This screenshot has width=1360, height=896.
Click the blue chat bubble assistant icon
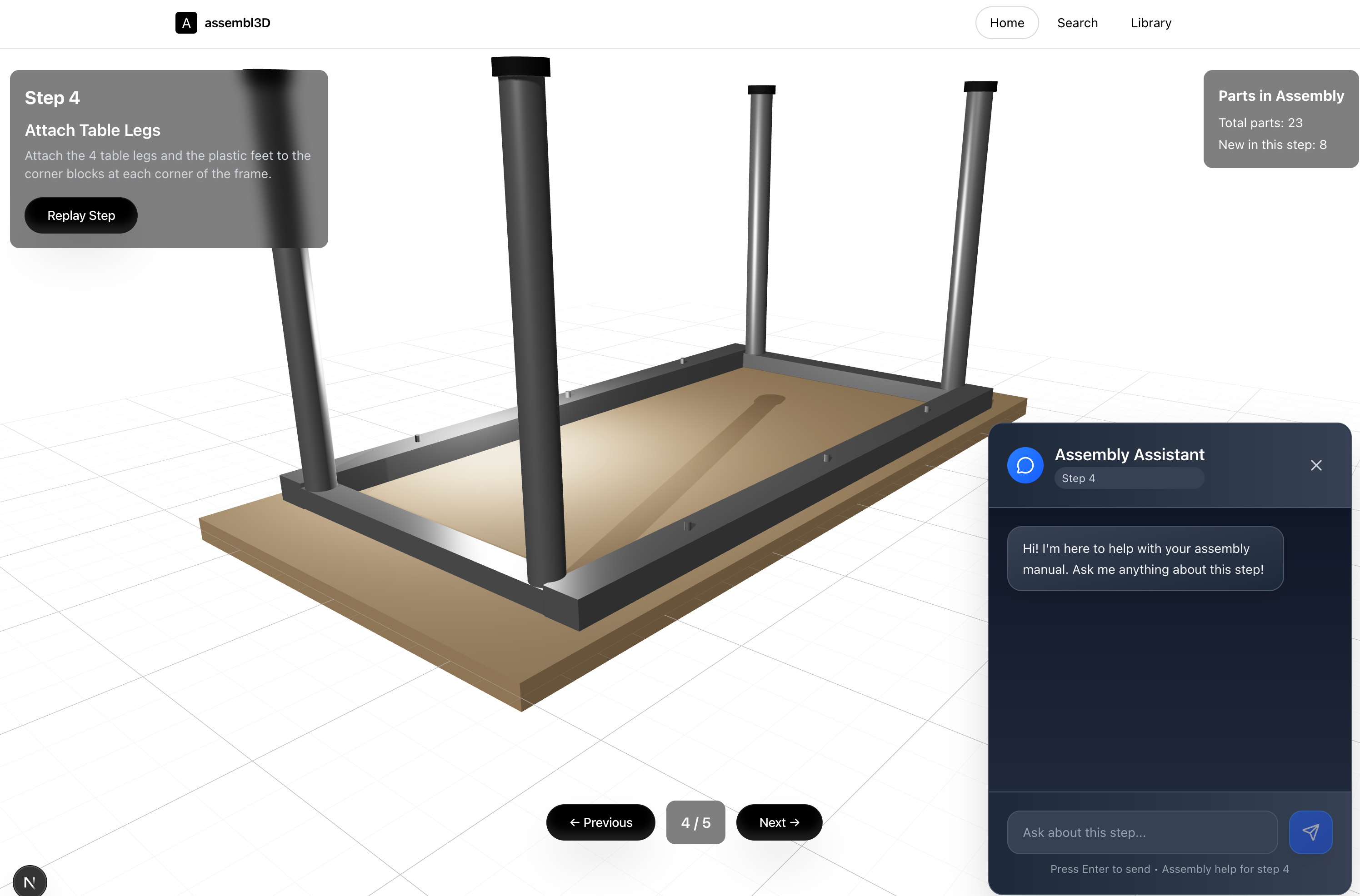tap(1025, 465)
